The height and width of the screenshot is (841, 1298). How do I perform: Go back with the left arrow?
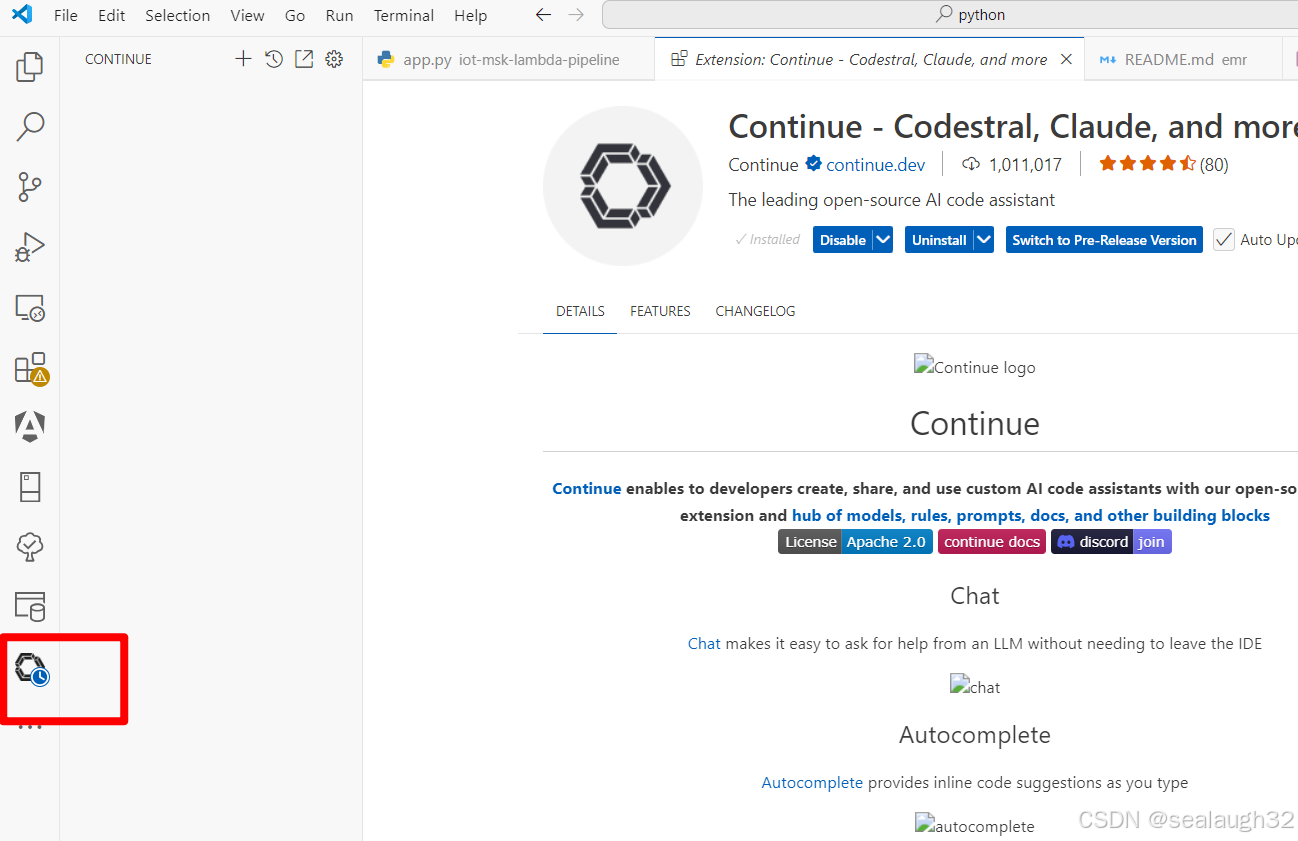tap(543, 15)
